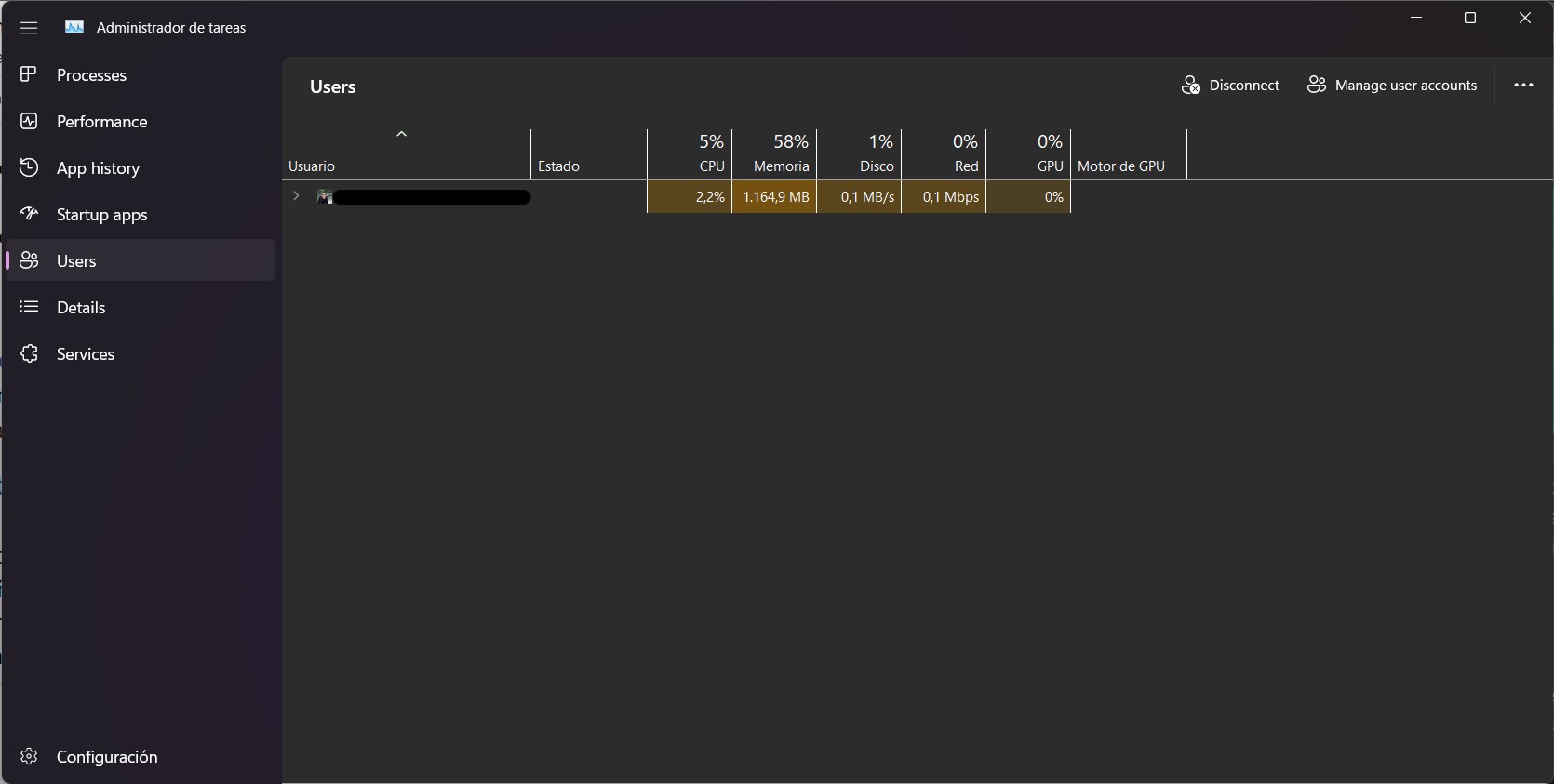Click the Details list icon
1554x784 pixels.
[29, 307]
